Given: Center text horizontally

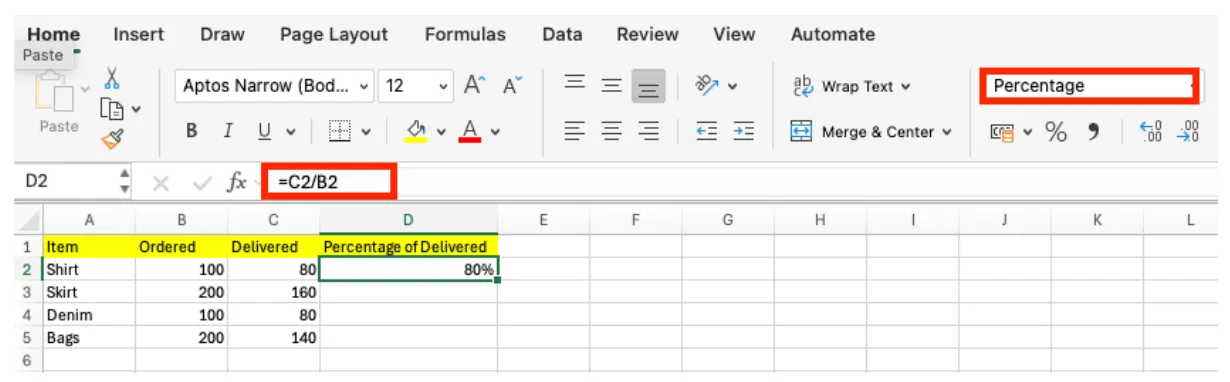Looking at the screenshot, I should [x=611, y=131].
